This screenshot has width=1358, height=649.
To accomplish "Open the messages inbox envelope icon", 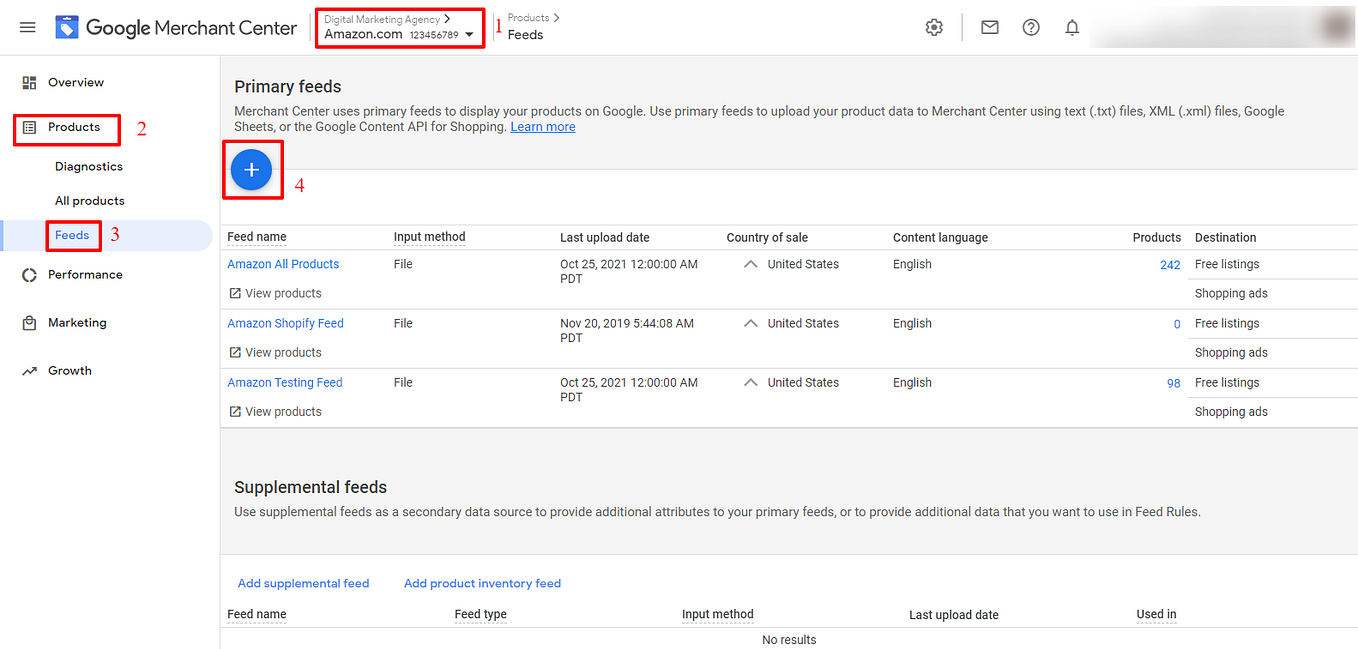I will pos(989,27).
